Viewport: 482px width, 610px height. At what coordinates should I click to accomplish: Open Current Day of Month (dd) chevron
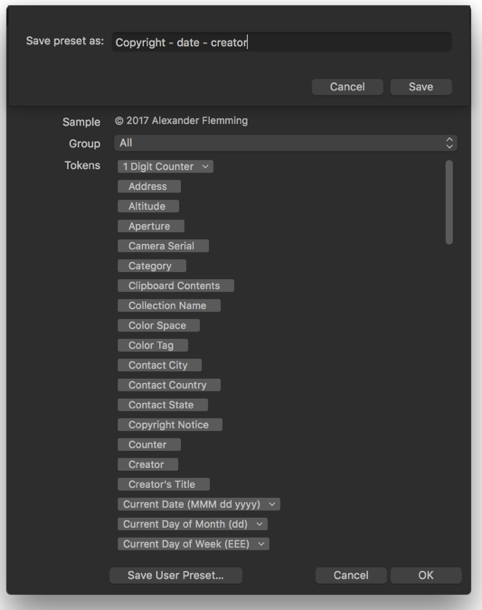pos(259,524)
